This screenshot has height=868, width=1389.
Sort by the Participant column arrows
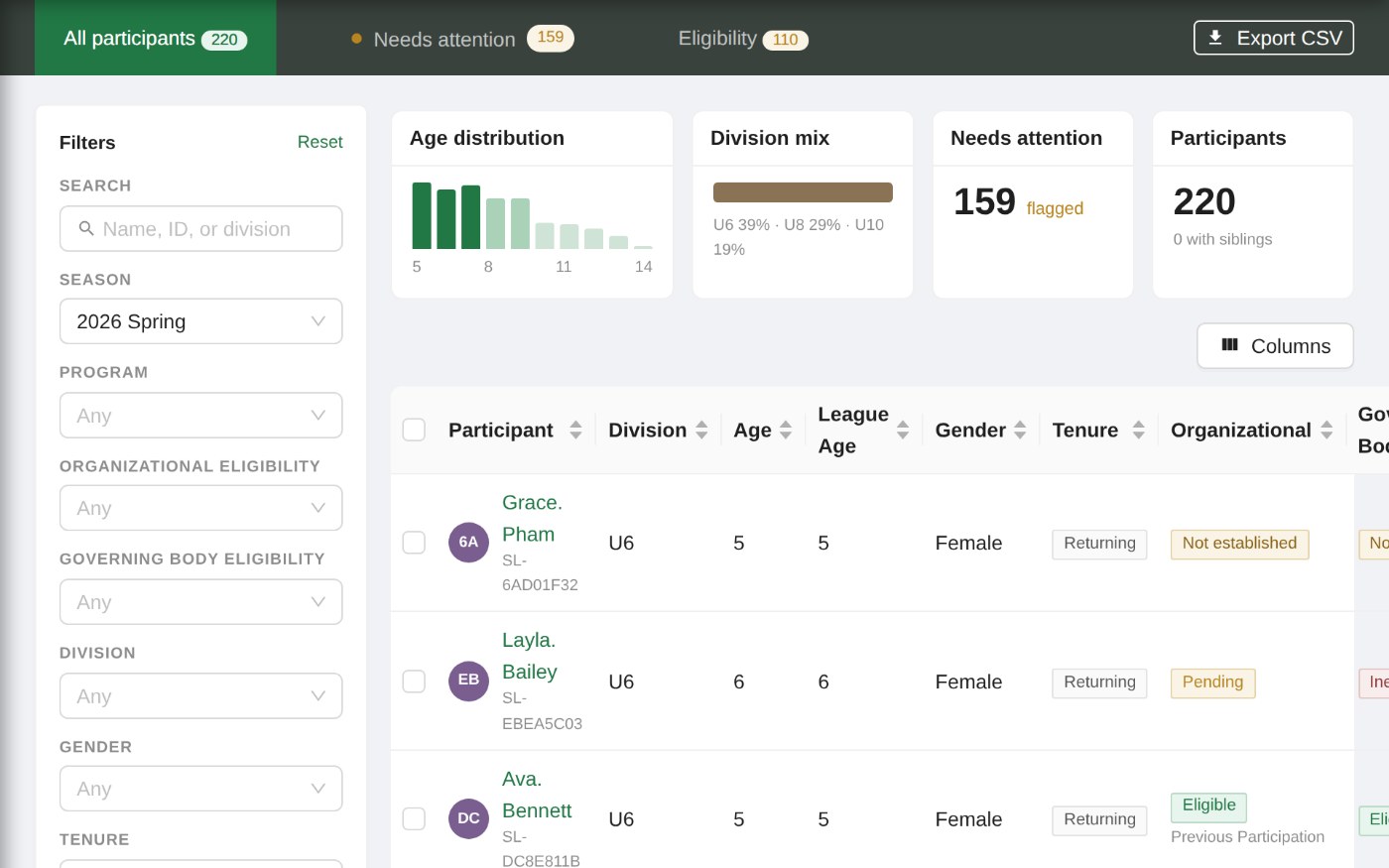[575, 430]
